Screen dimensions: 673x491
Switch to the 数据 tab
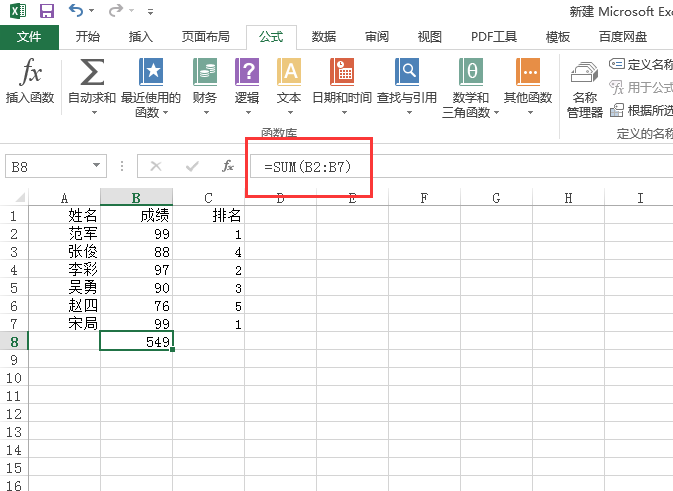coord(324,37)
